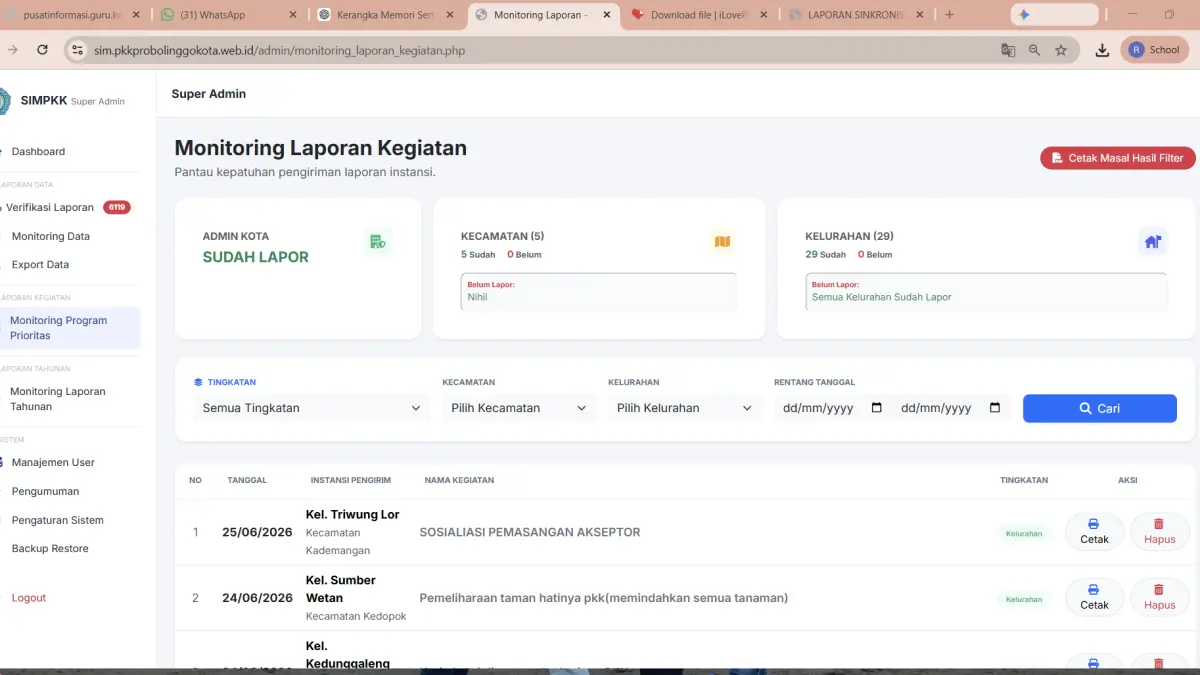Viewport: 1200px width, 675px height.
Task: Click the Cari search button
Action: click(x=1099, y=408)
